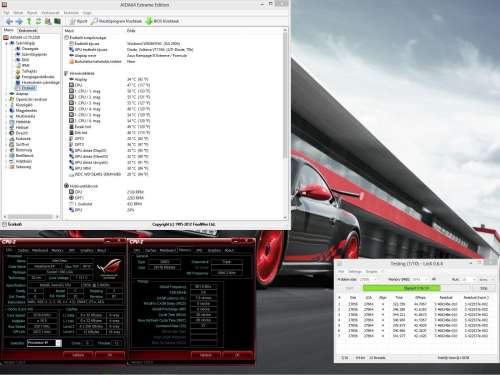Screen dimensions: 500x375
Task: Select Háttértár in the AIDA64 tree
Action: click(x=23, y=122)
